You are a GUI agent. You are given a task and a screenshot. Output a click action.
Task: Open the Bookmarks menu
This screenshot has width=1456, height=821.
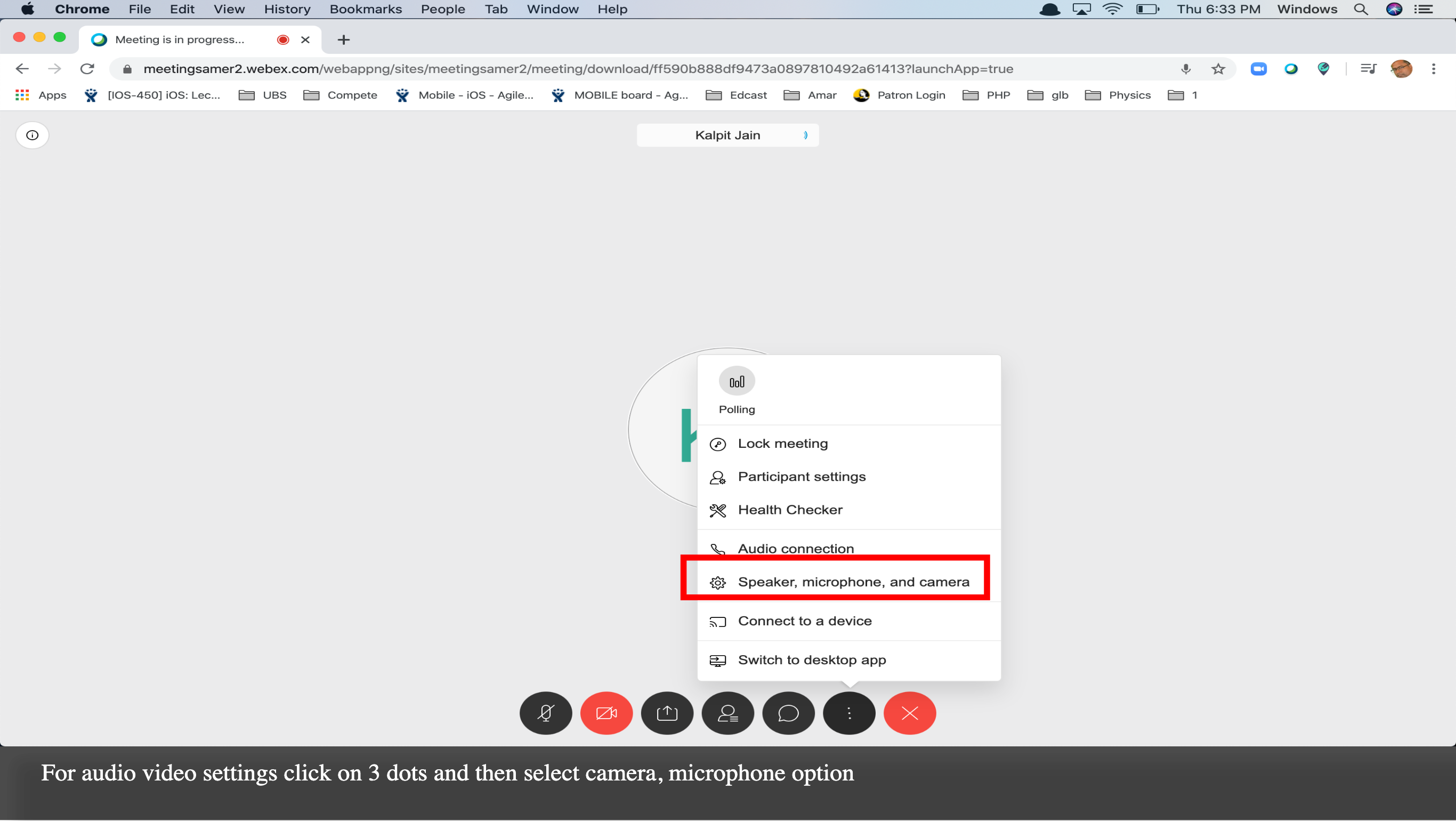pyautogui.click(x=365, y=9)
